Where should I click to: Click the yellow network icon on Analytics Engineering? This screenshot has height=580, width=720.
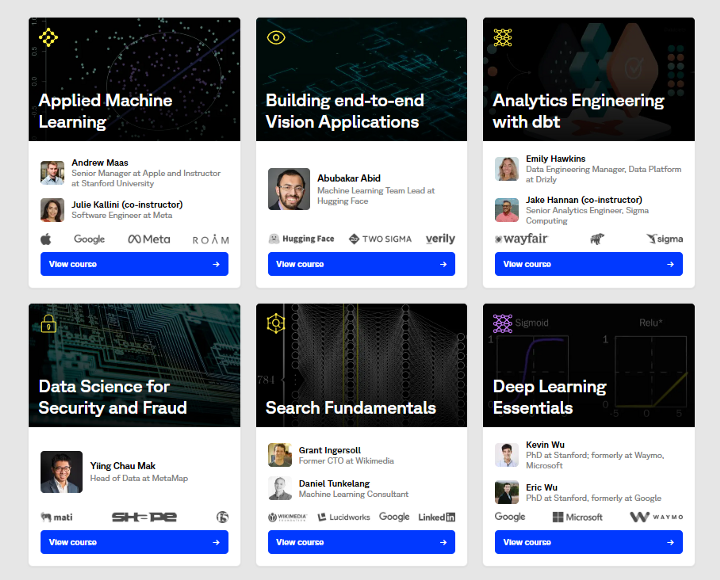[x=503, y=38]
